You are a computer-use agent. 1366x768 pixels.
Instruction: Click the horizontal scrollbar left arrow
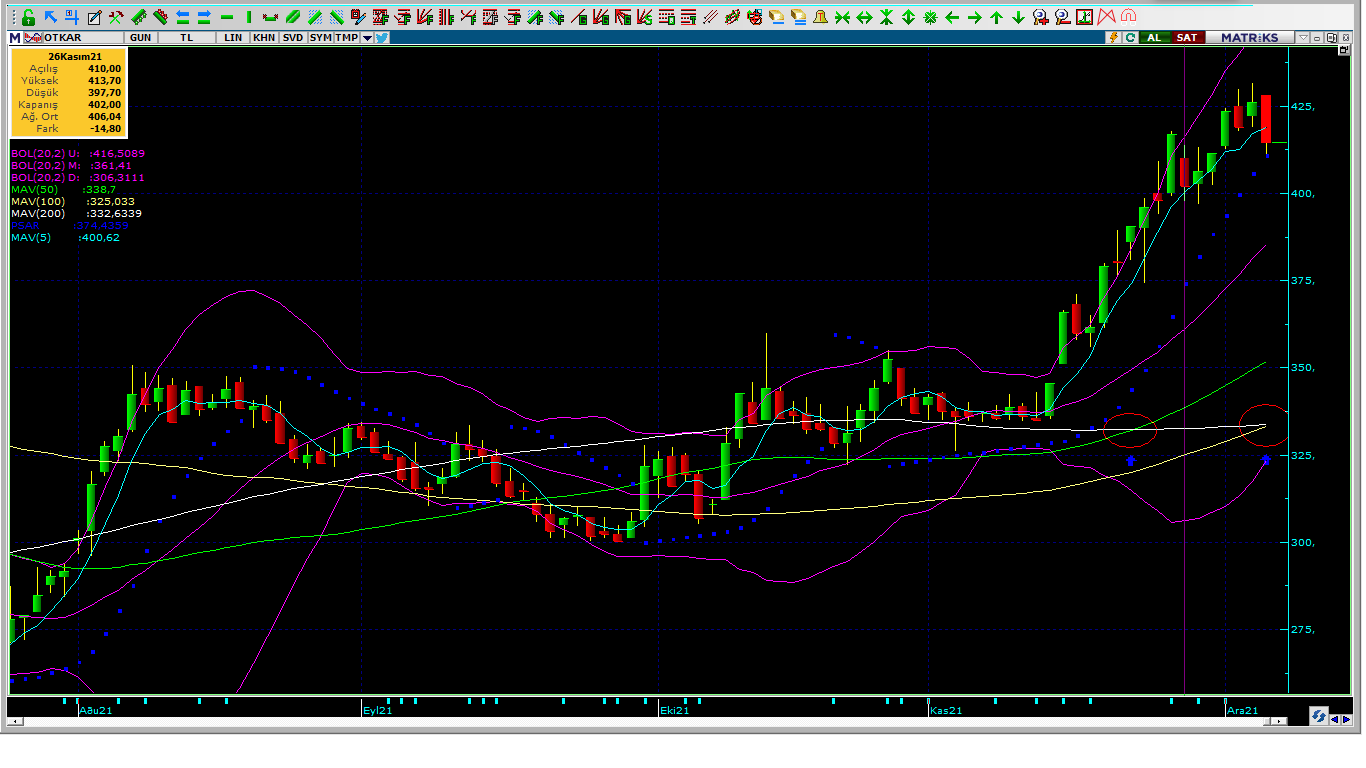point(15,721)
